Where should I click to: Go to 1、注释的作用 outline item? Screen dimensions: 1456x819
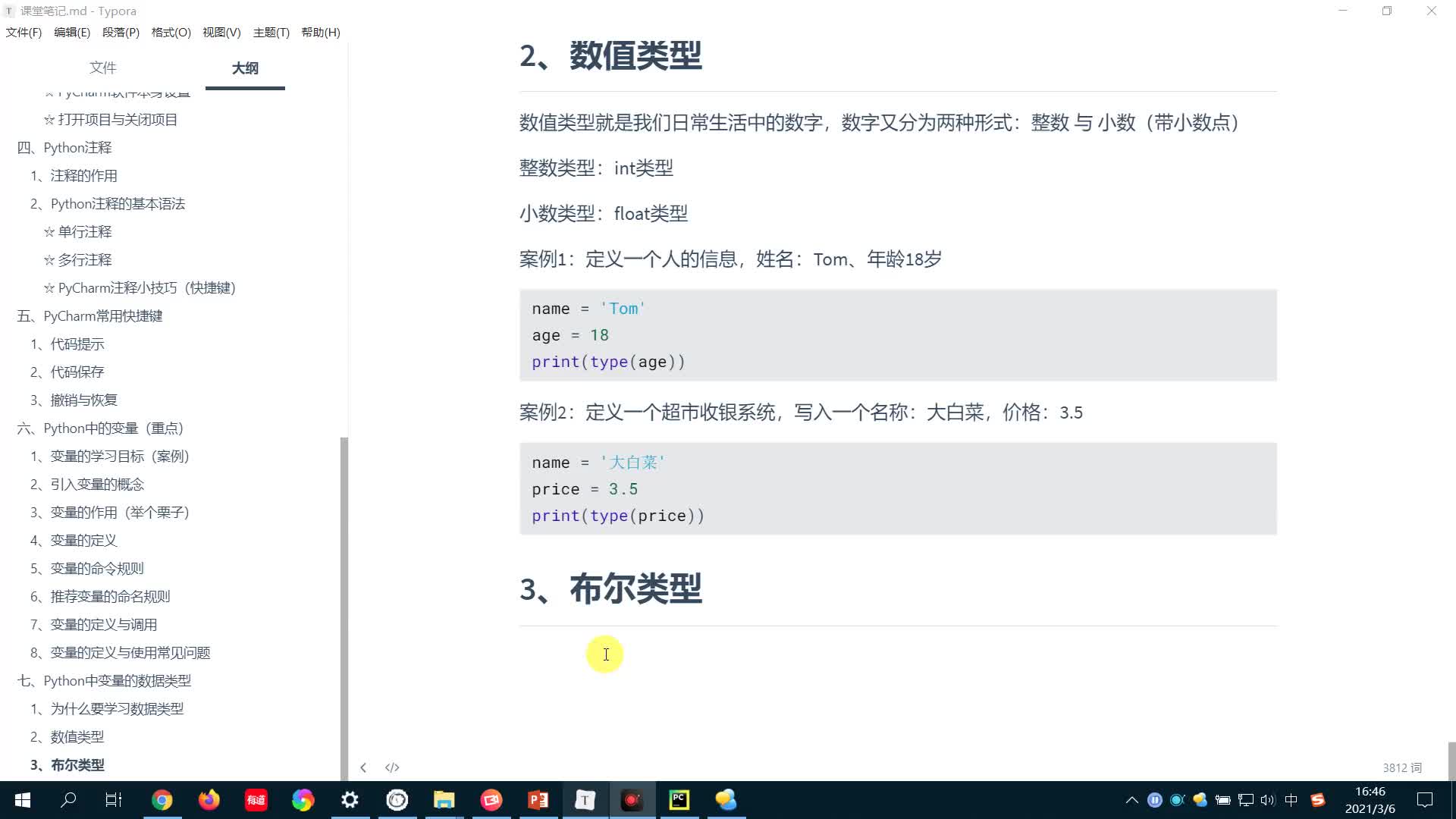pos(74,176)
